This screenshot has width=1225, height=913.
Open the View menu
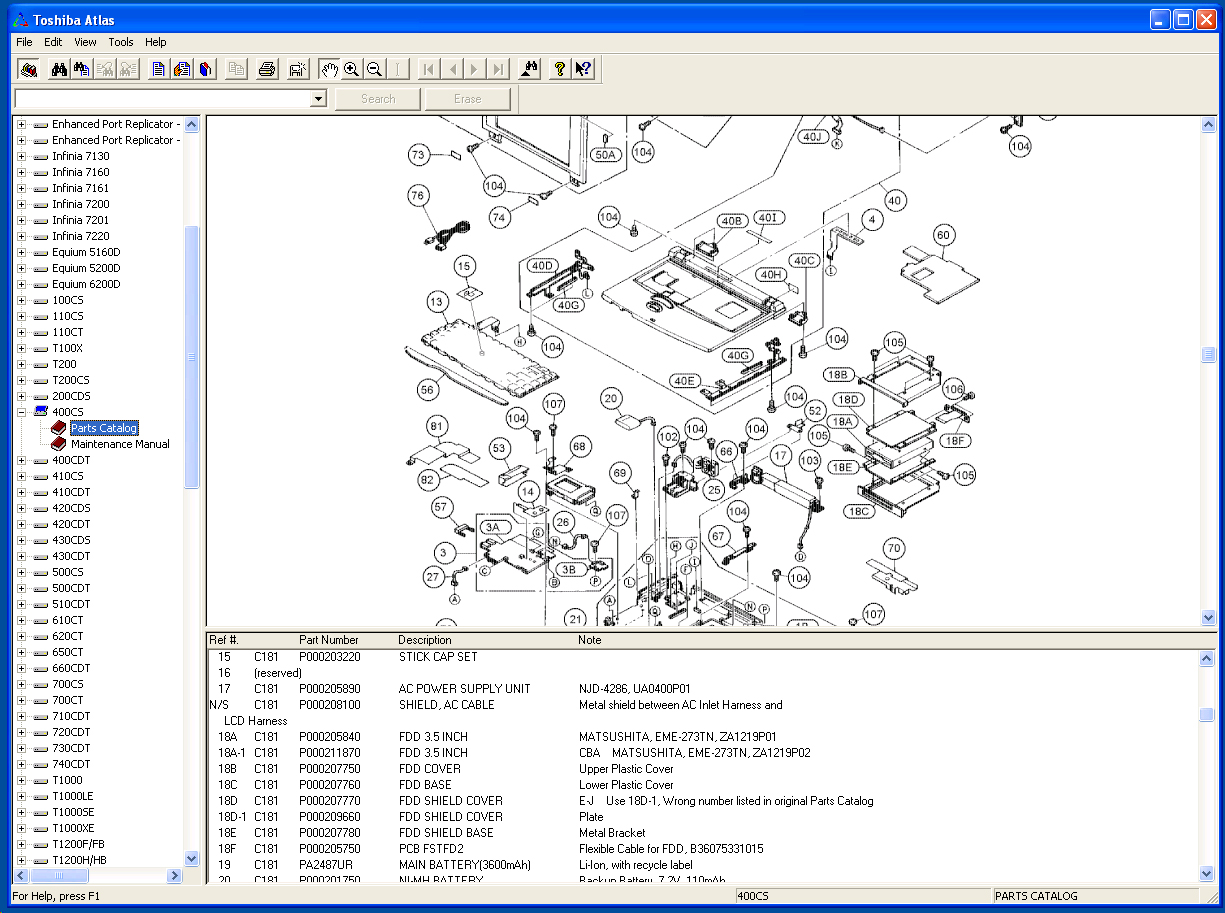click(x=85, y=42)
